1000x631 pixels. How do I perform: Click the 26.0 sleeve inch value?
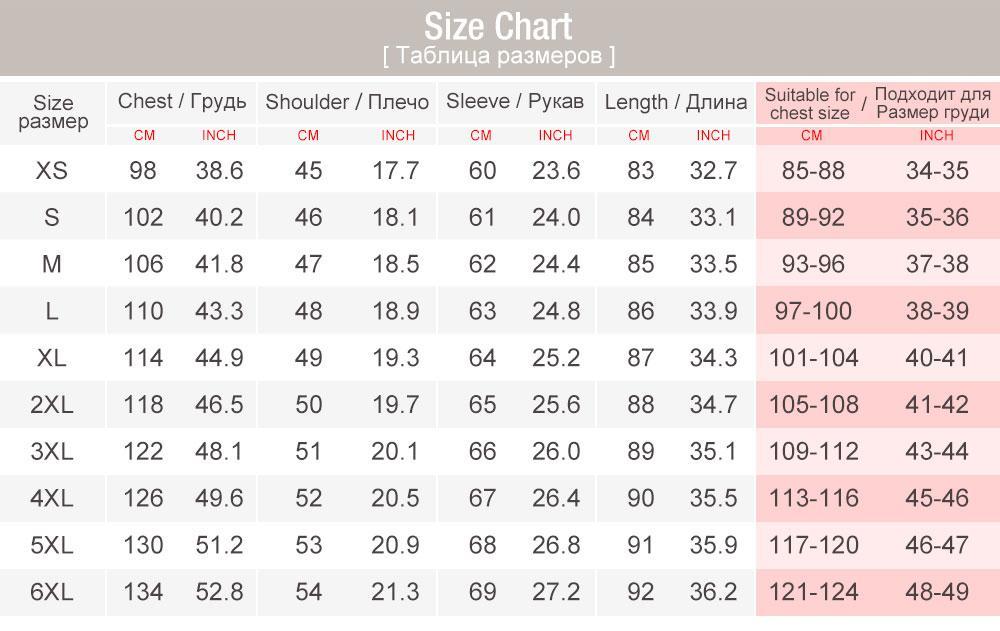tap(556, 452)
